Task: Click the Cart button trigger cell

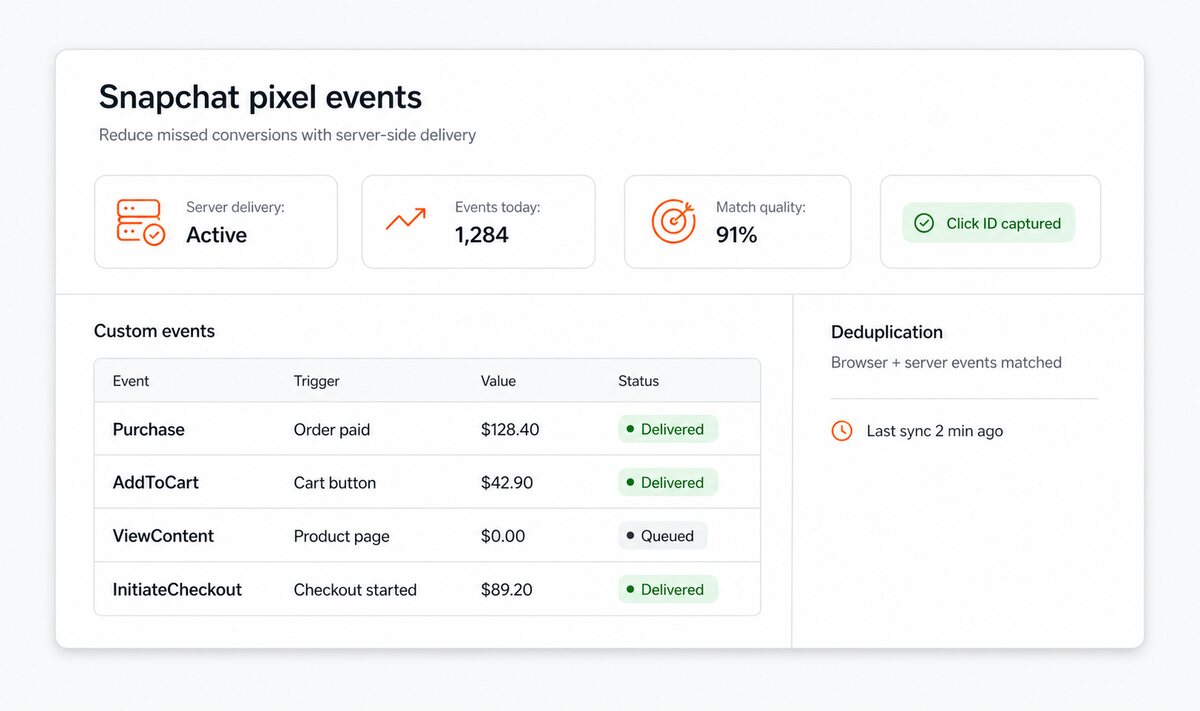Action: pyautogui.click(x=335, y=483)
